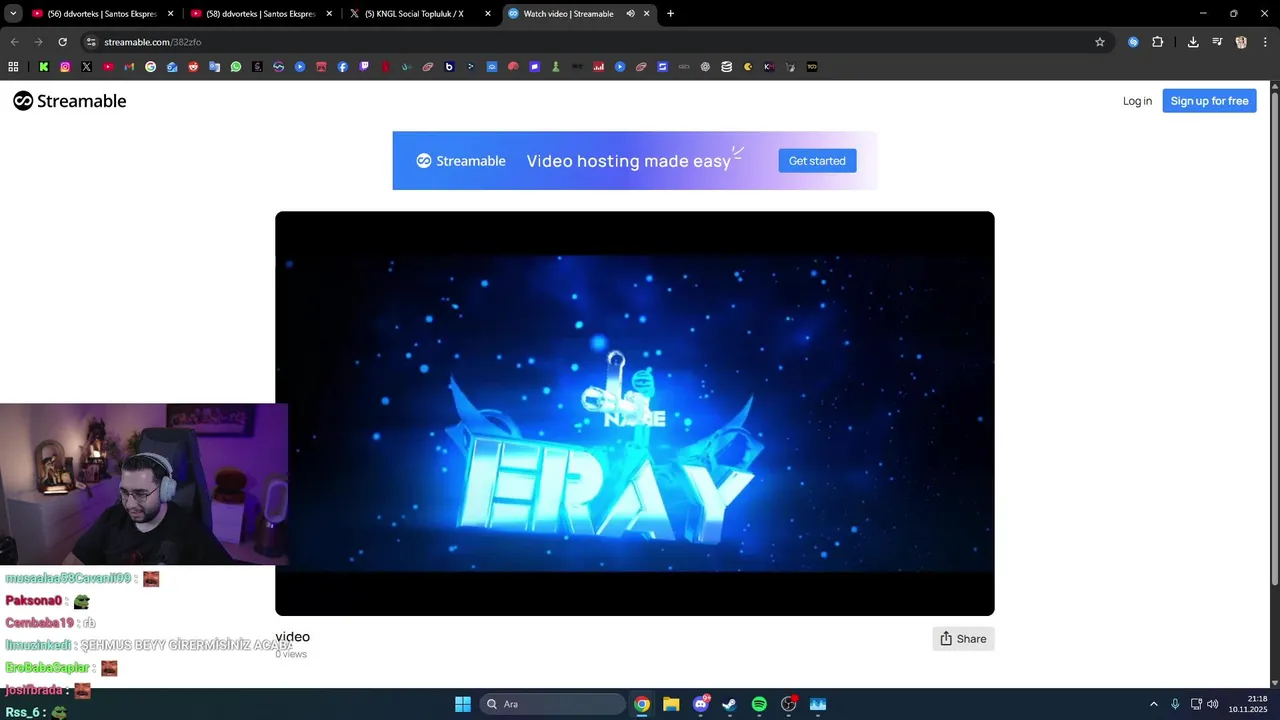This screenshot has height=720, width=1280.
Task: Show hidden system tray icons
Action: pyautogui.click(x=1153, y=704)
